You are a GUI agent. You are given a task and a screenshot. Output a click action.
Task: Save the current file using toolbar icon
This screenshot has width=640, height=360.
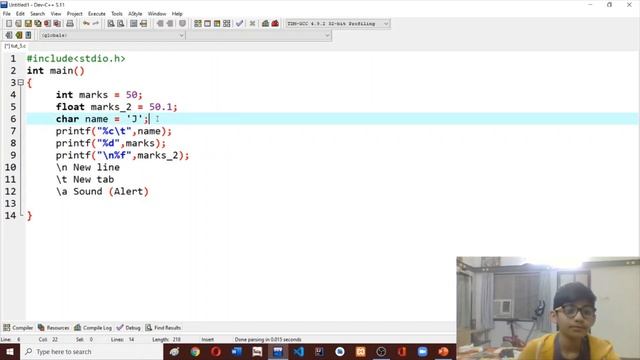coord(28,24)
